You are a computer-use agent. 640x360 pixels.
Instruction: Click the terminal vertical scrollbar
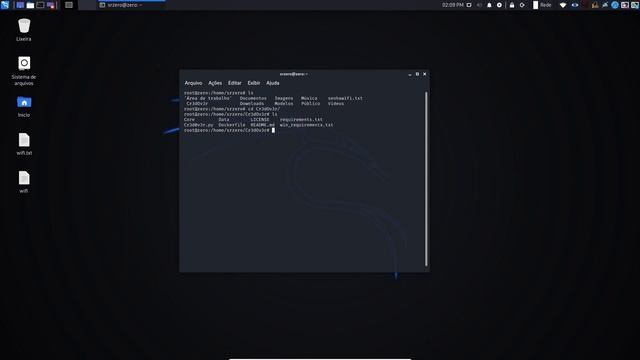426,179
